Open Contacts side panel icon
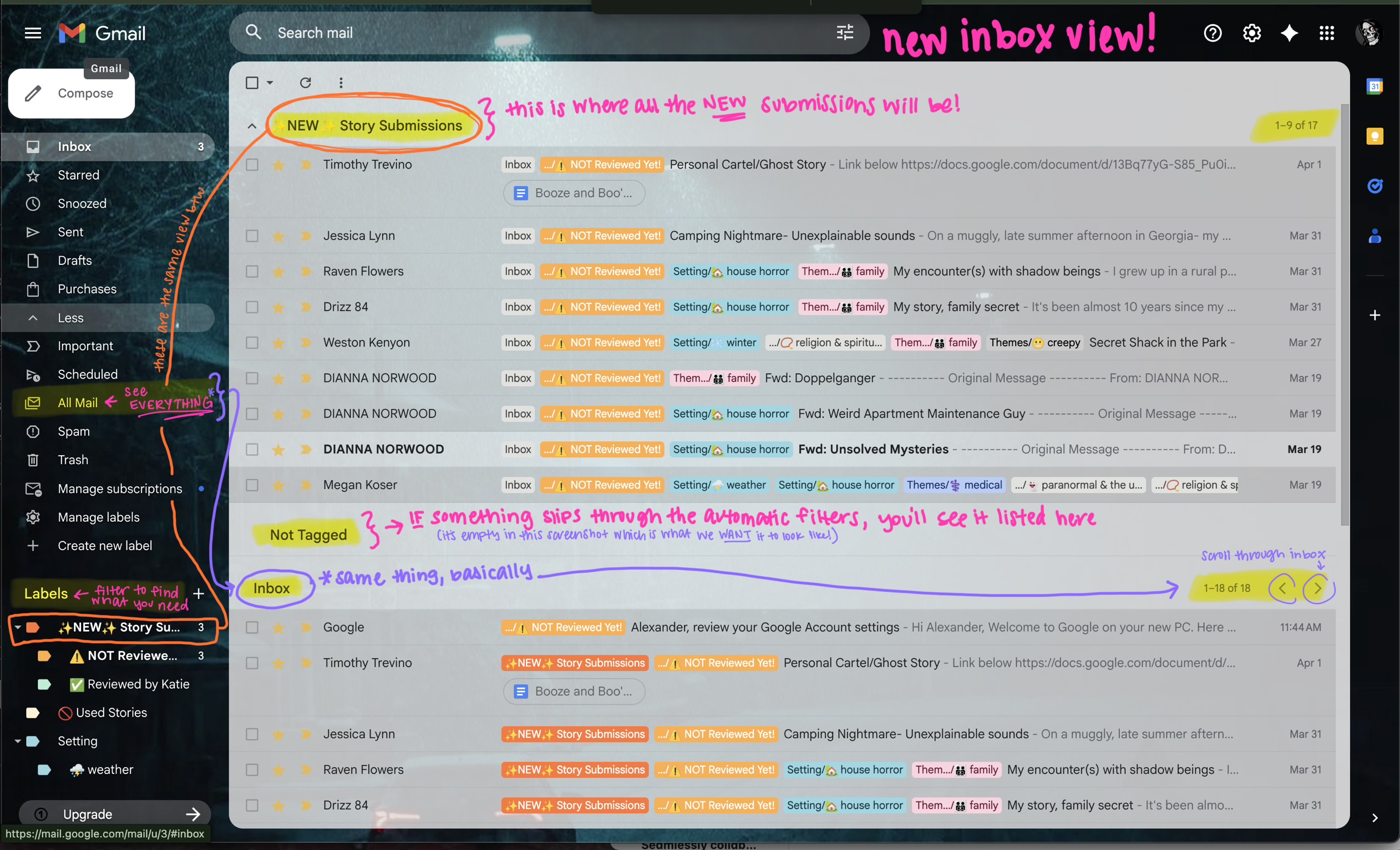 click(1374, 236)
